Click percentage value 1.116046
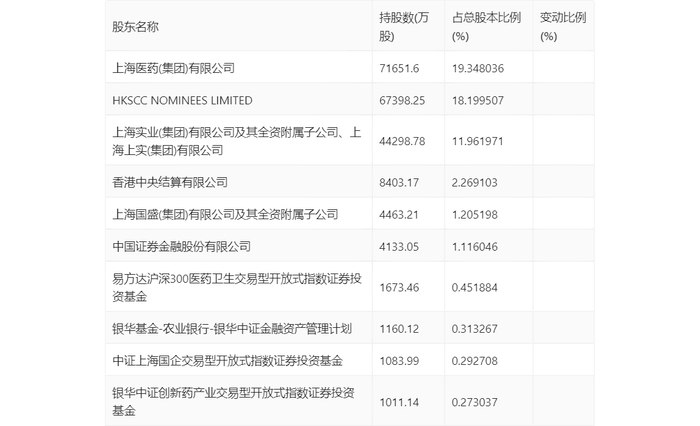 pos(475,247)
